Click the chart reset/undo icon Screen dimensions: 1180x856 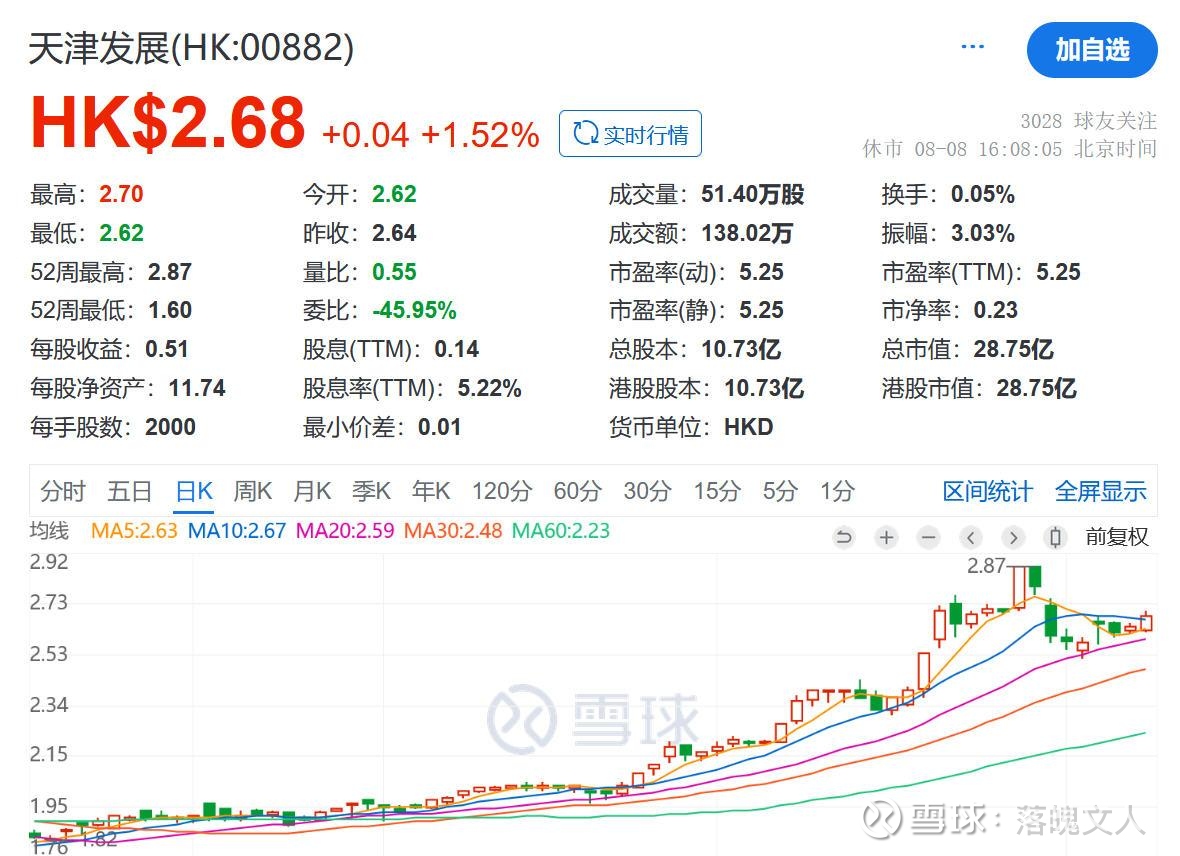(x=844, y=538)
